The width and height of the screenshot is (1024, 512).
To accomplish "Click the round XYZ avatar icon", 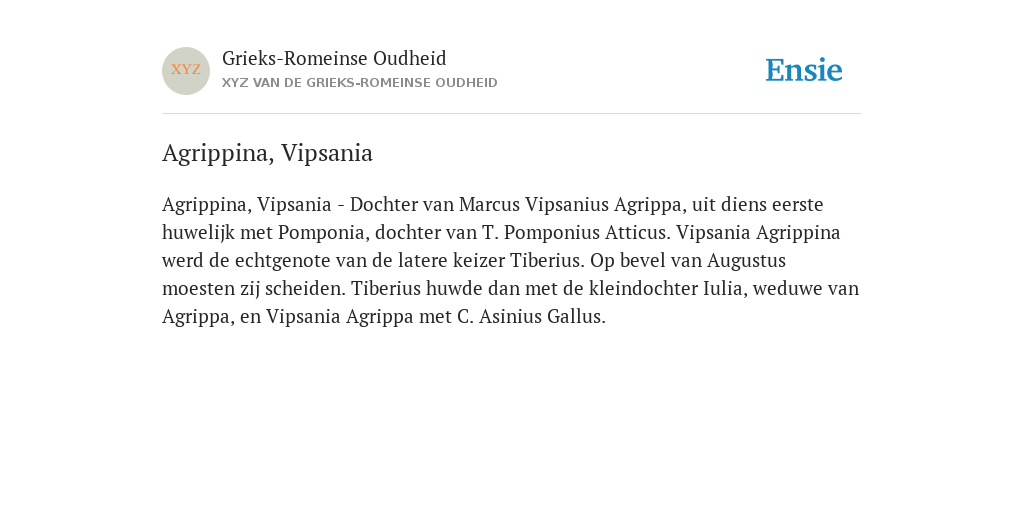I will [x=186, y=71].
